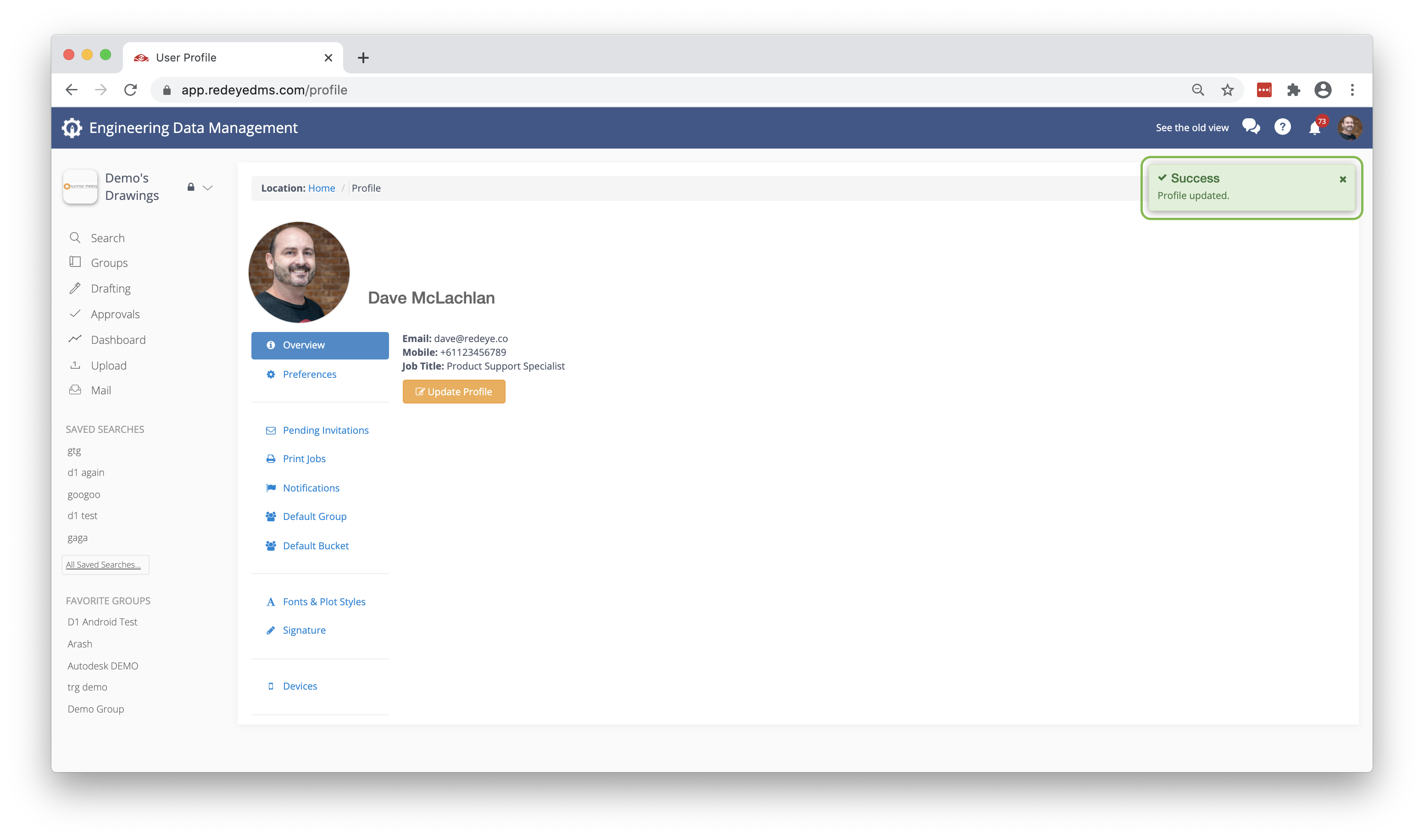Open the browser zoom magnifier icon

pyautogui.click(x=1197, y=89)
